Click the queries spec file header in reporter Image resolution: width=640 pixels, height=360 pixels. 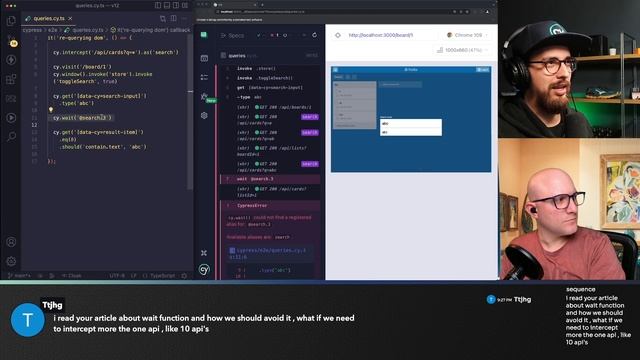tap(269, 56)
